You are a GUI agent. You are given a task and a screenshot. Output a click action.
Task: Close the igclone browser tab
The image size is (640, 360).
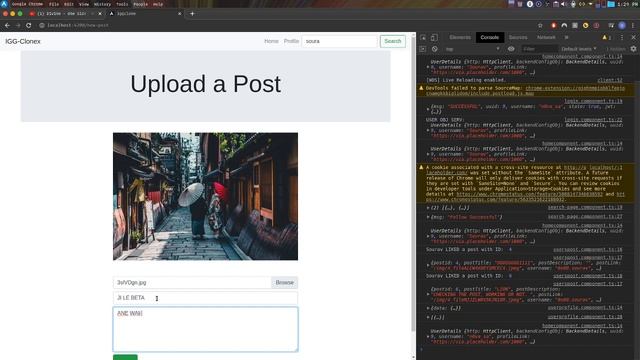coord(180,13)
